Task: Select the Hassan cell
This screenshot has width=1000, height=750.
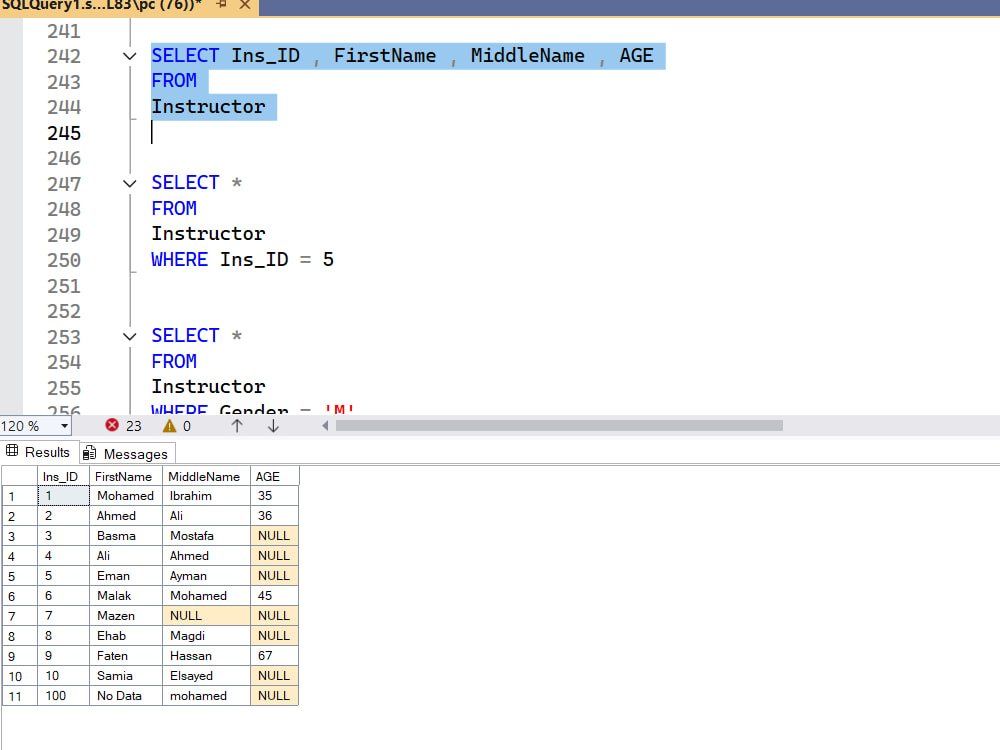Action: [206, 656]
